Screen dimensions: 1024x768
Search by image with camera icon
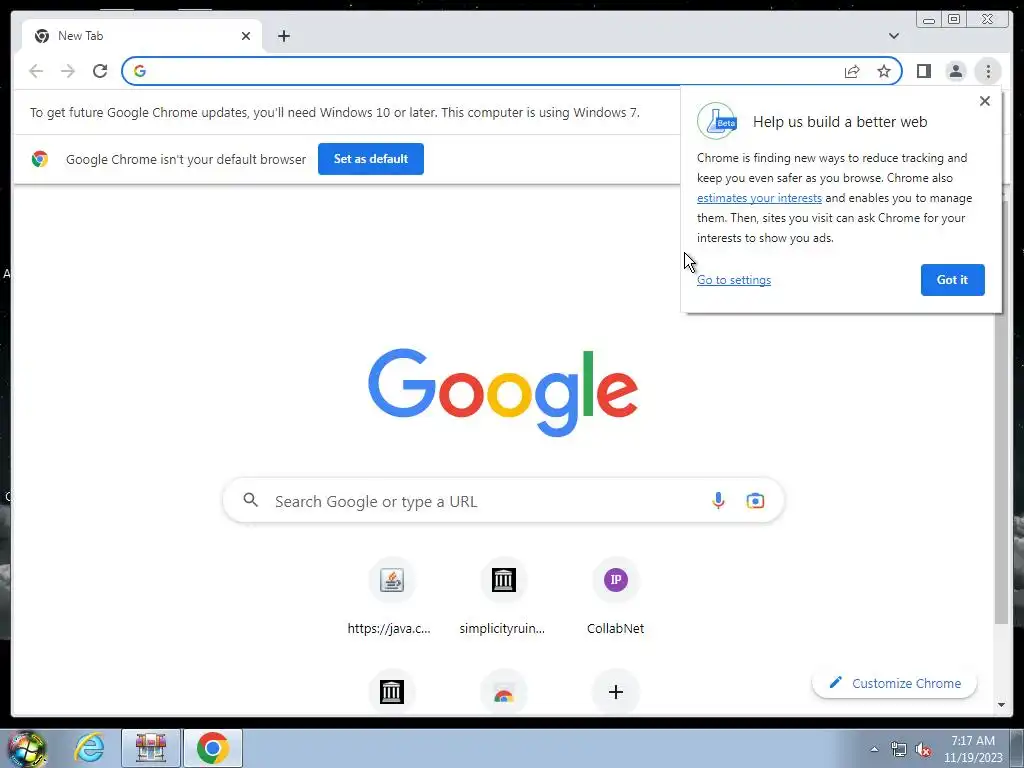(x=755, y=500)
